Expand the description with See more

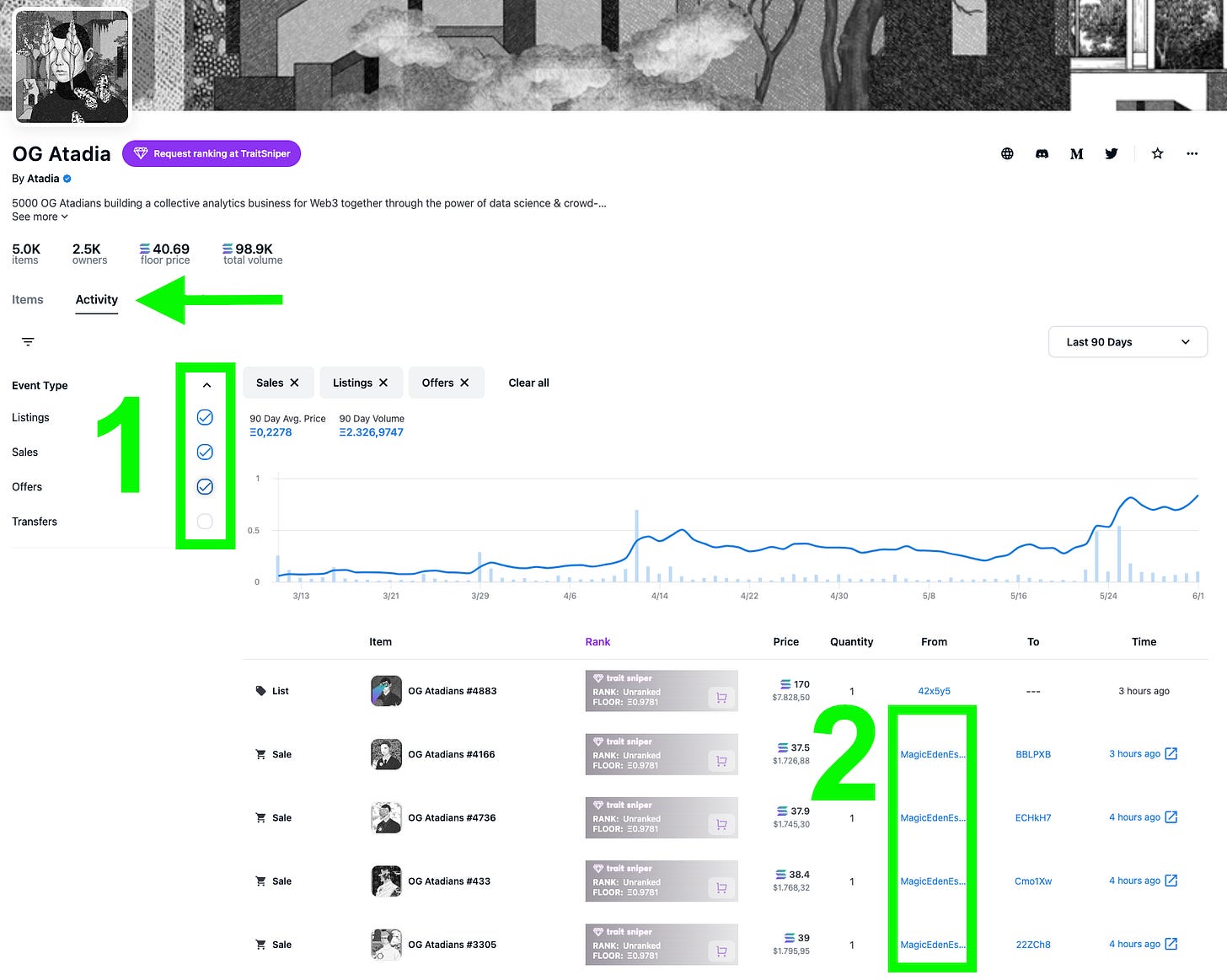click(40, 217)
